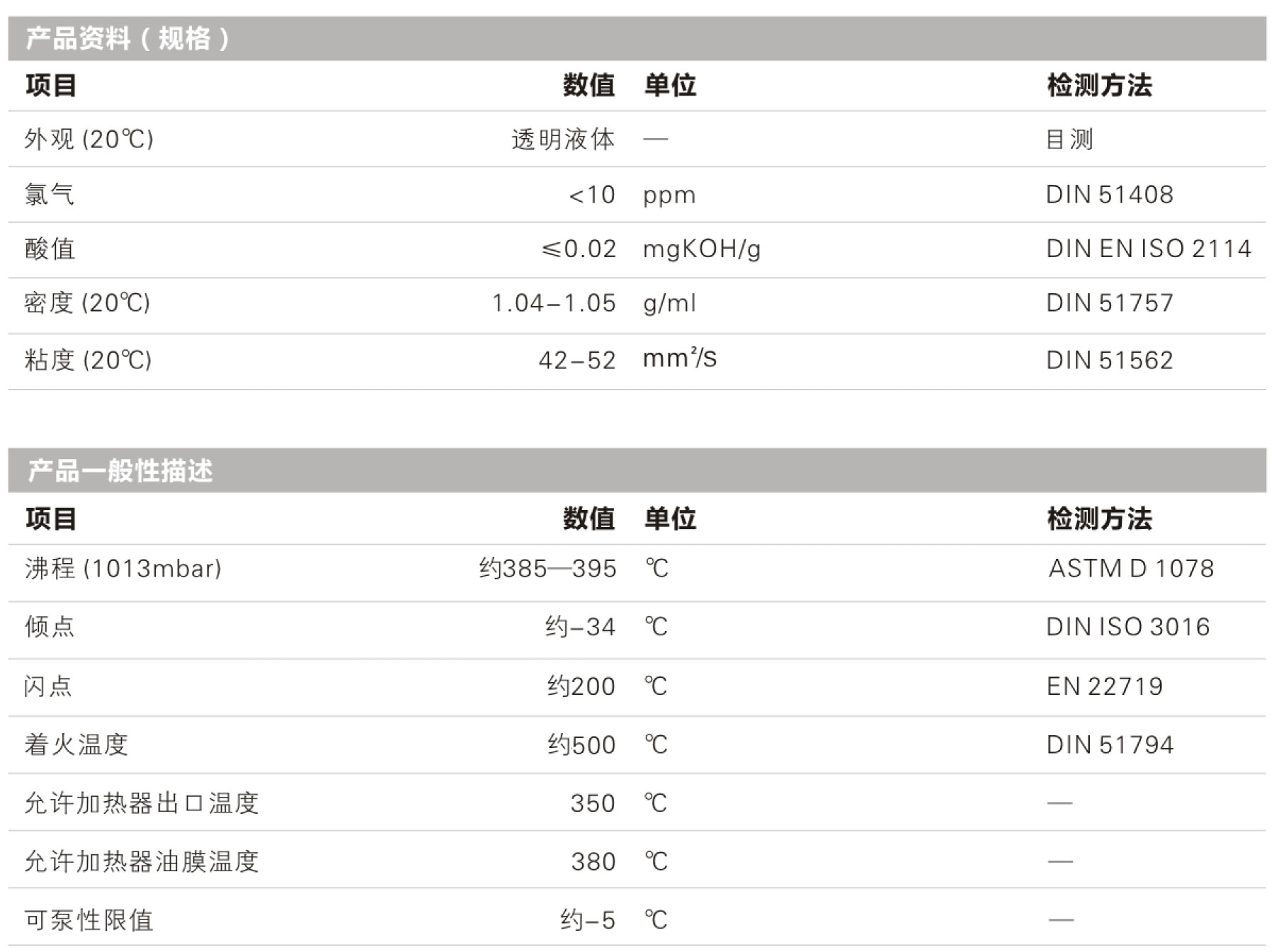The width and height of the screenshot is (1279, 952).
Task: Click the DIN EN ISO 2114 method
Action: click(x=1148, y=249)
